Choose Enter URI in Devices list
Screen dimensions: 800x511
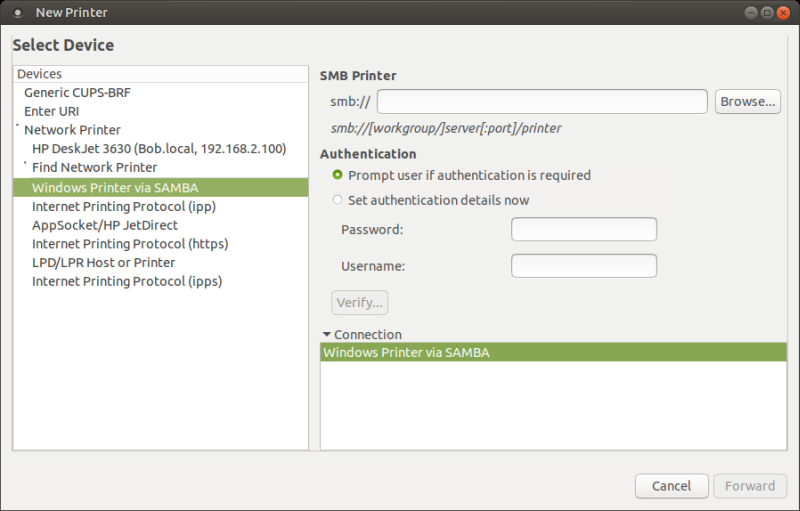click(x=51, y=111)
